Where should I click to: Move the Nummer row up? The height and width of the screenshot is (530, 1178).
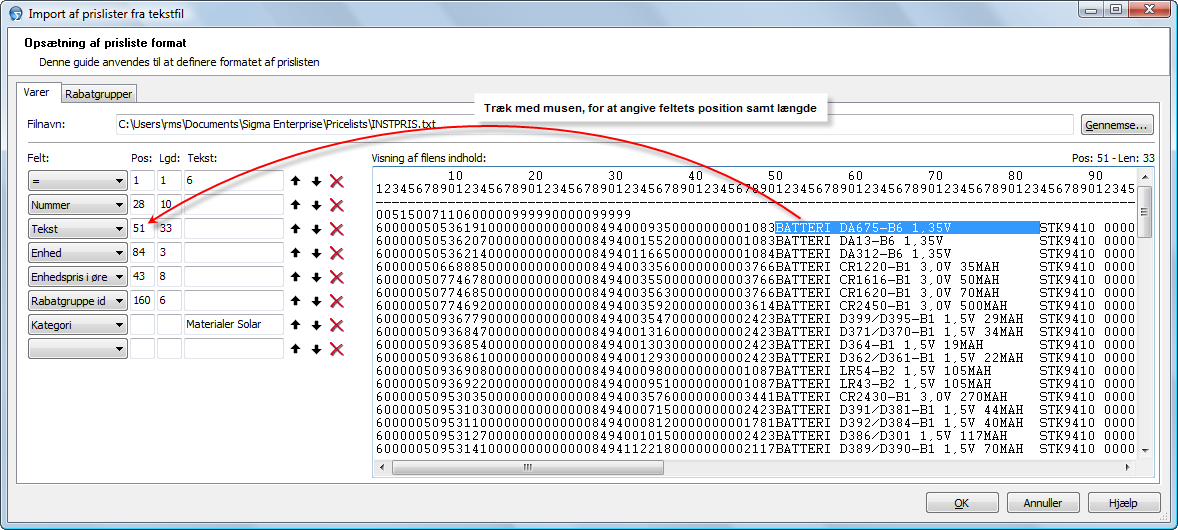[x=296, y=205]
